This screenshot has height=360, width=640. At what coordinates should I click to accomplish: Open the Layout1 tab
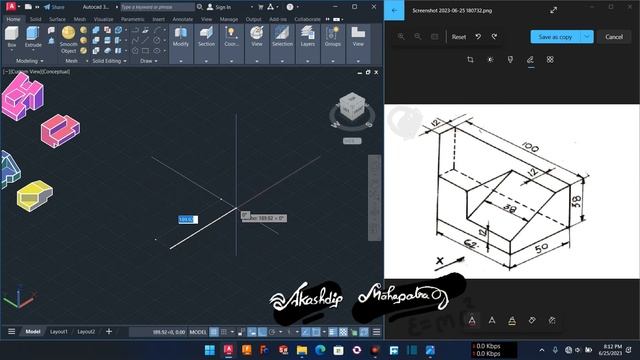click(59, 332)
